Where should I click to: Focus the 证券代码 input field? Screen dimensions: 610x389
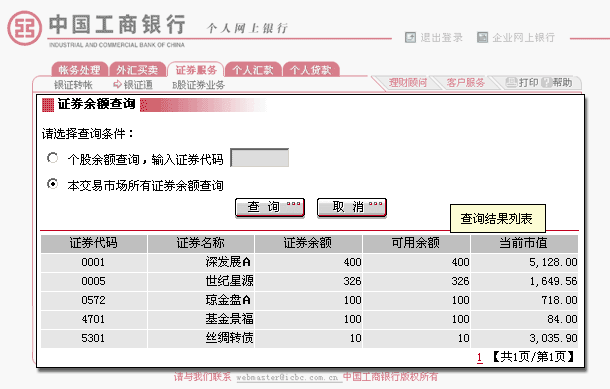click(259, 158)
